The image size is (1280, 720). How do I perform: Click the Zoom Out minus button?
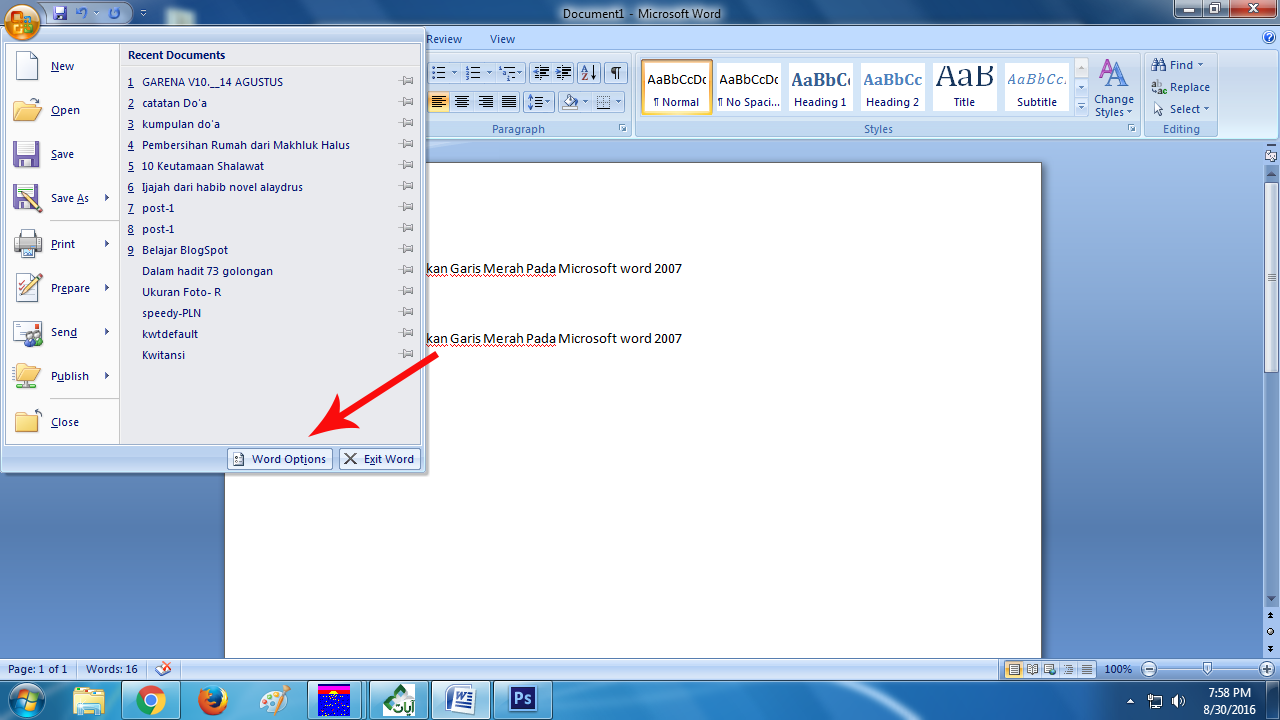(1149, 669)
